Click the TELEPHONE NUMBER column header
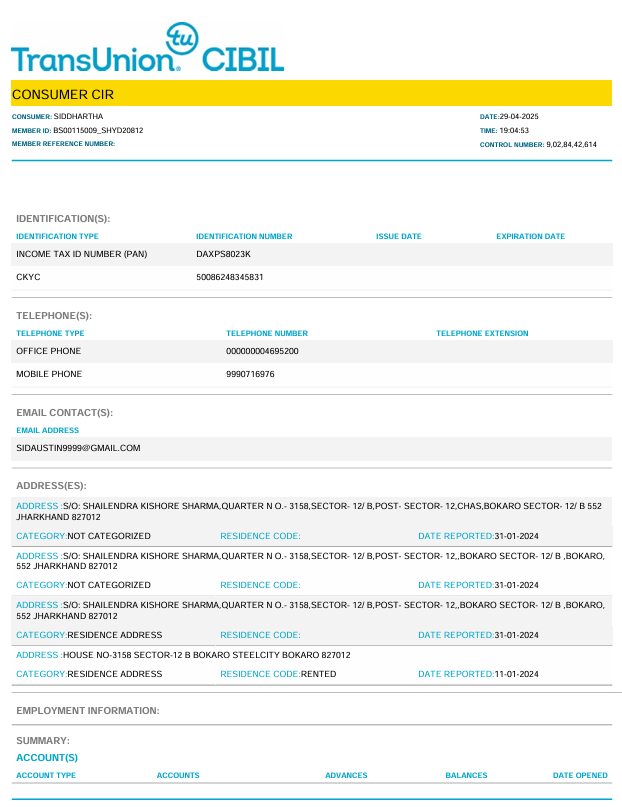 pyautogui.click(x=267, y=333)
